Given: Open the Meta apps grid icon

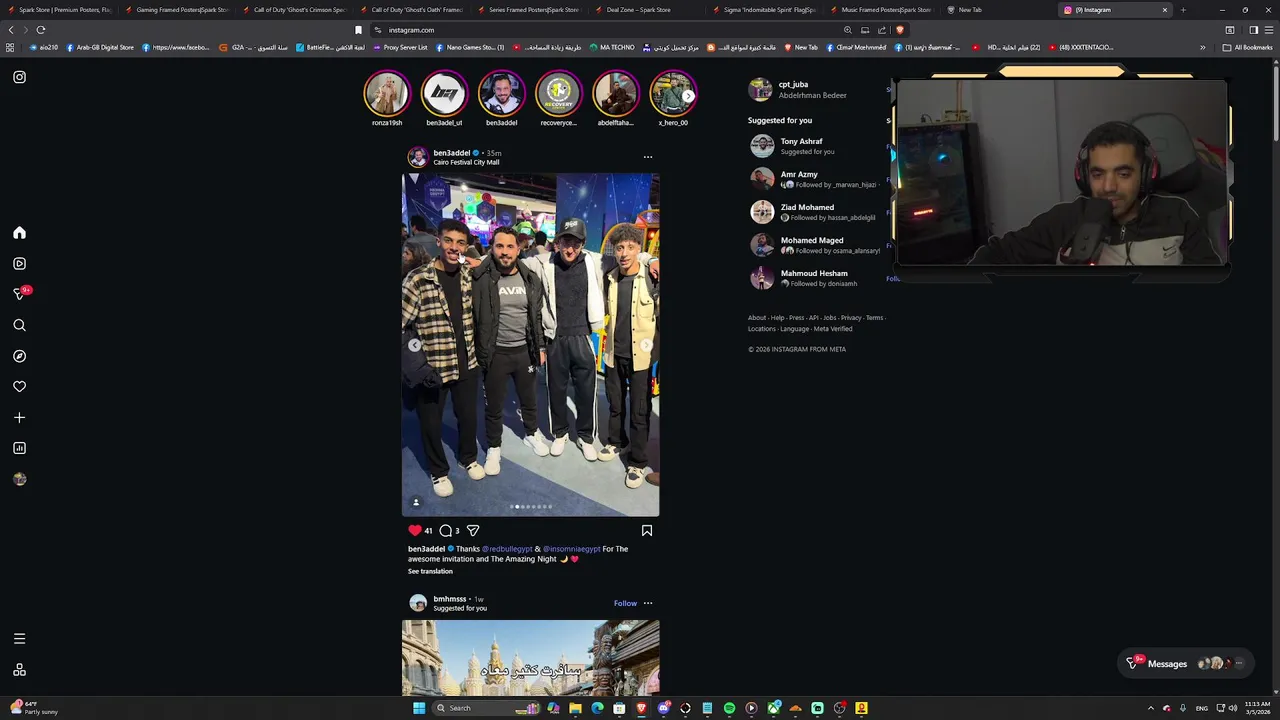Looking at the screenshot, I should 19,670.
